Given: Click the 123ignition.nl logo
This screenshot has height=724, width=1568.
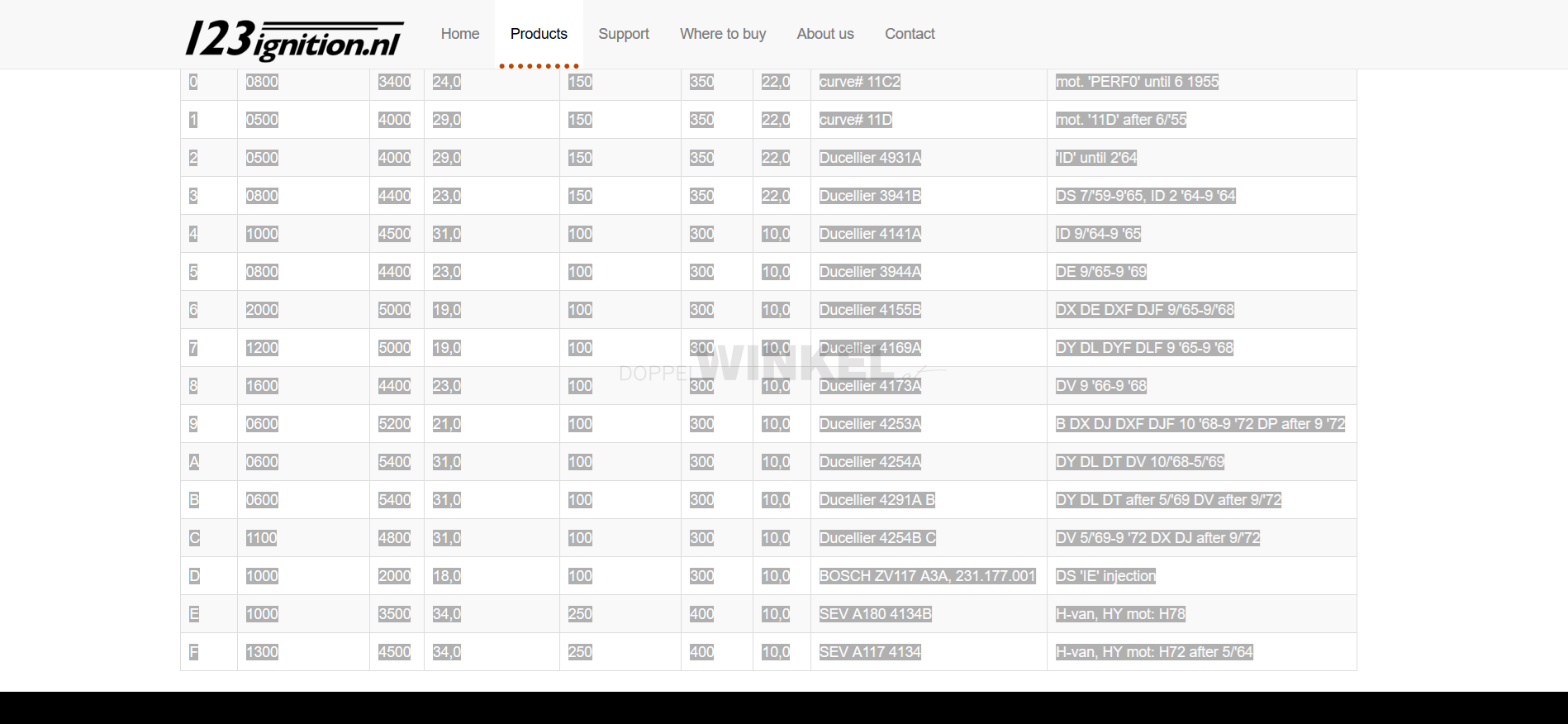Looking at the screenshot, I should [294, 40].
